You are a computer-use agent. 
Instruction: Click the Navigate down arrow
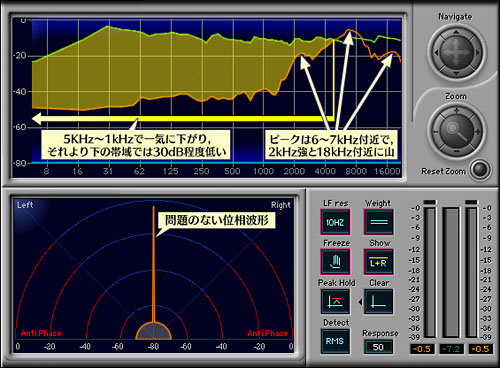click(x=456, y=73)
